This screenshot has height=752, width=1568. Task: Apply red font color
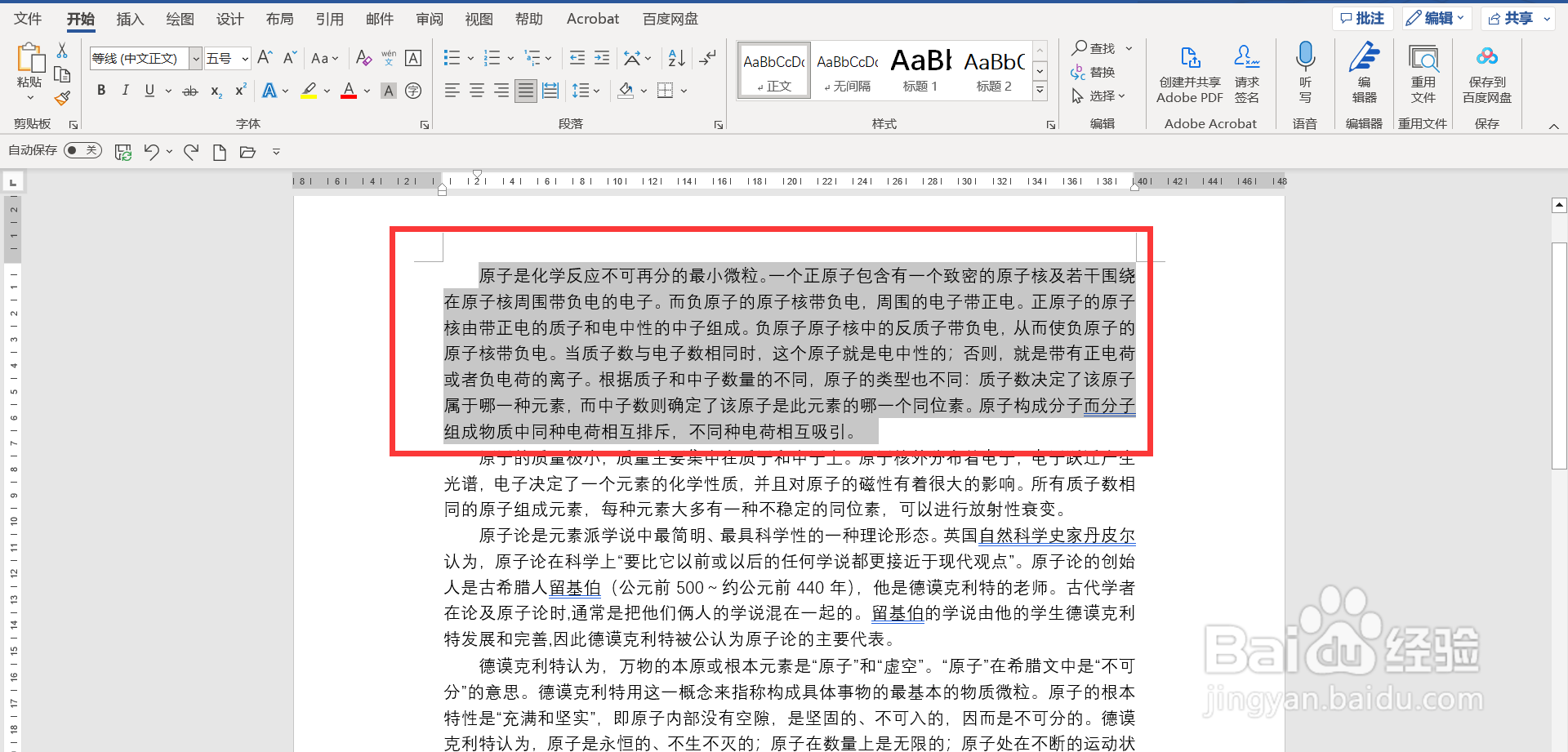349,91
